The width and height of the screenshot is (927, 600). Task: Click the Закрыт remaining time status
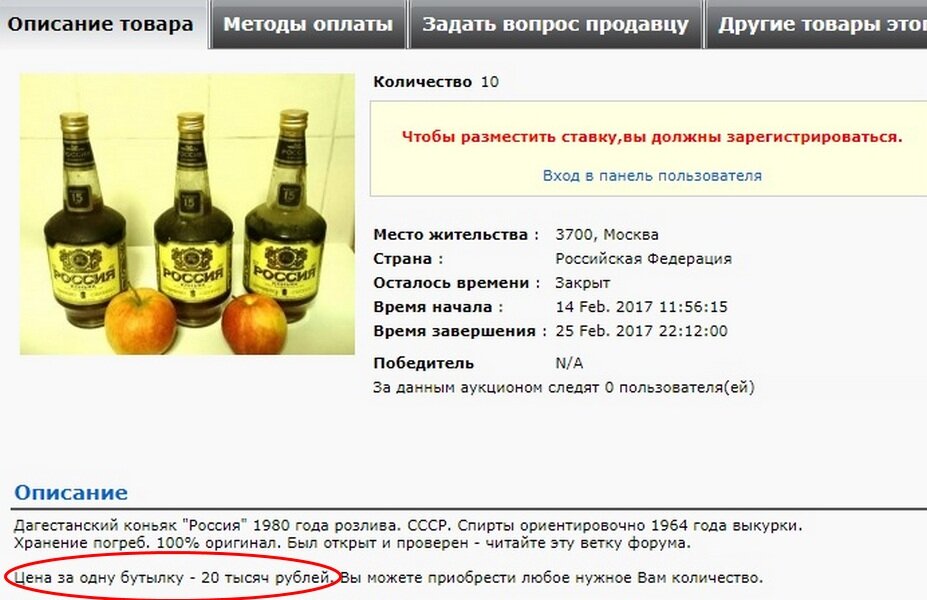tap(582, 283)
